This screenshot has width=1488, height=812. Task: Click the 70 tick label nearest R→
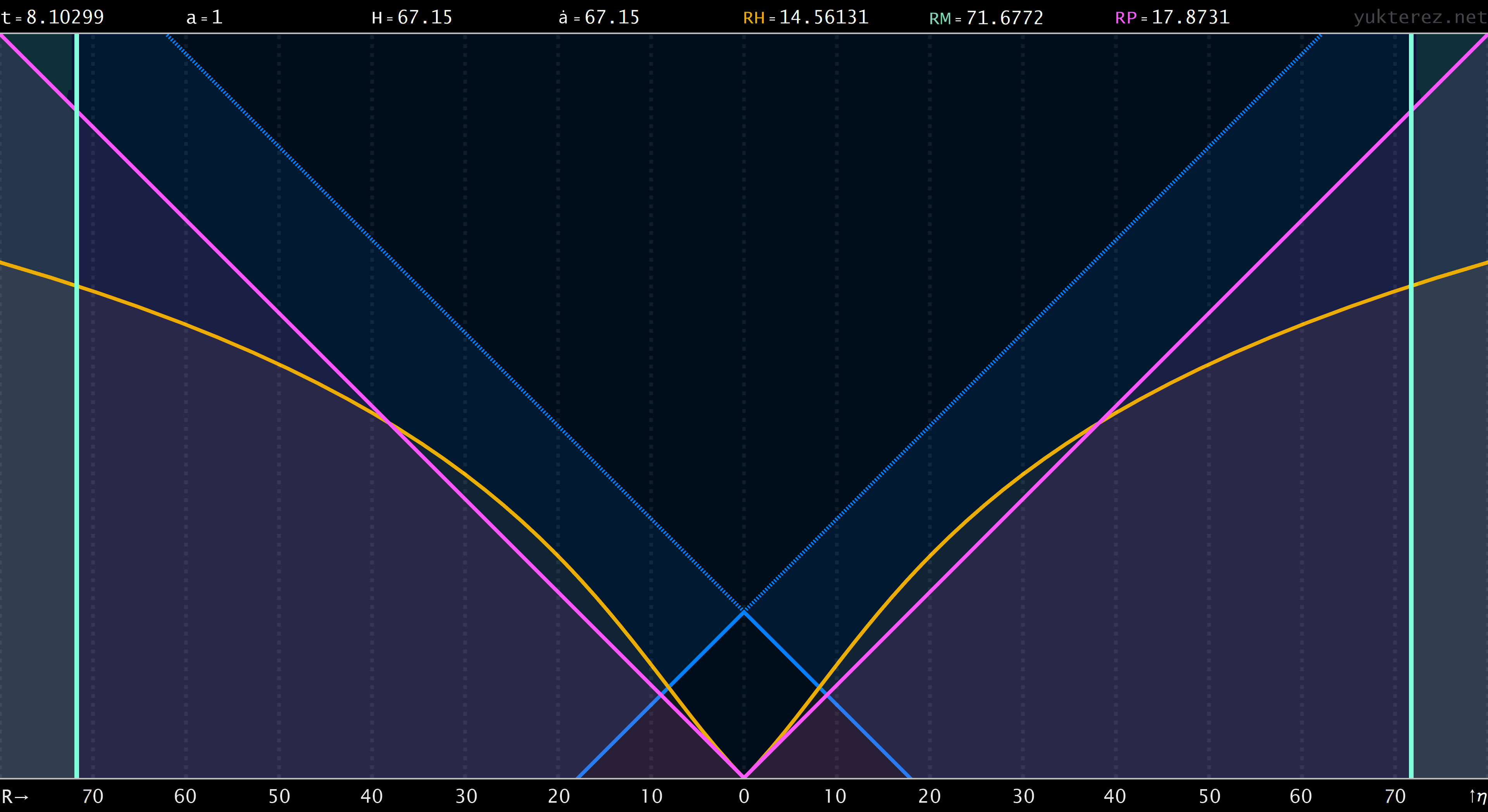[93, 797]
